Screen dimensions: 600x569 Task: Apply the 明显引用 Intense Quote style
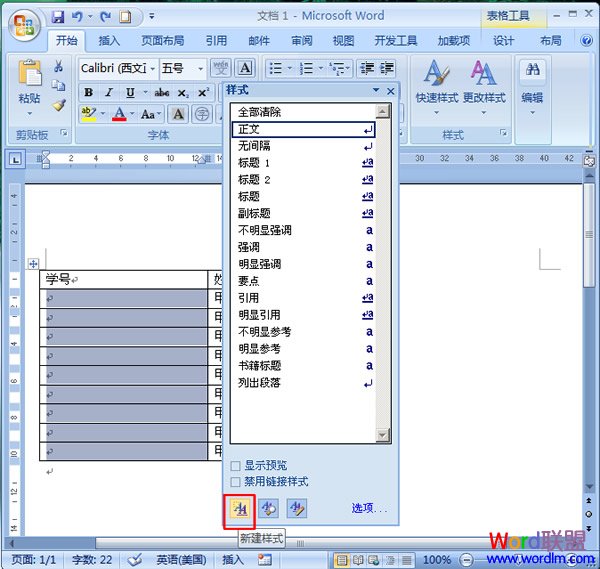pyautogui.click(x=304, y=315)
